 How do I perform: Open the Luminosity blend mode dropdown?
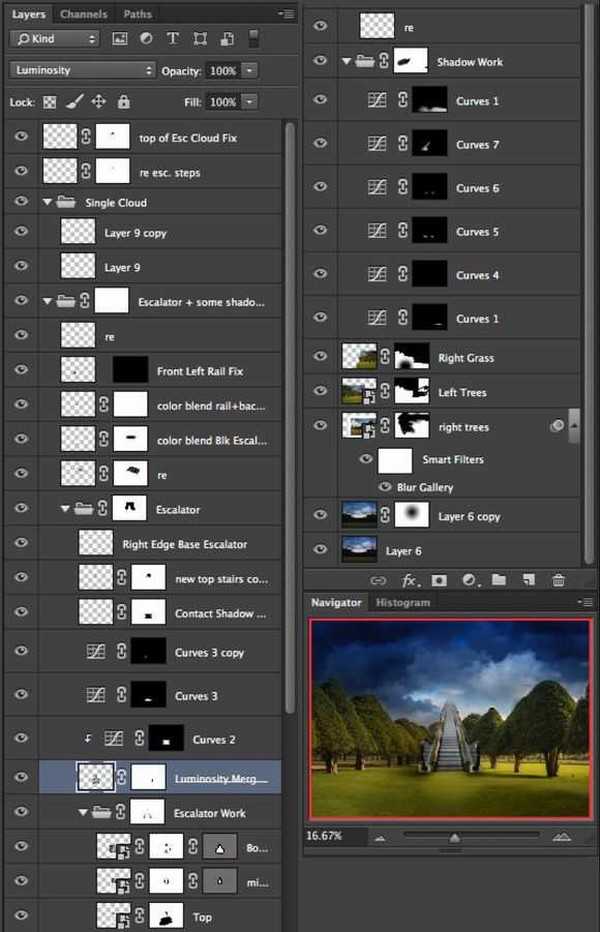tap(83, 71)
